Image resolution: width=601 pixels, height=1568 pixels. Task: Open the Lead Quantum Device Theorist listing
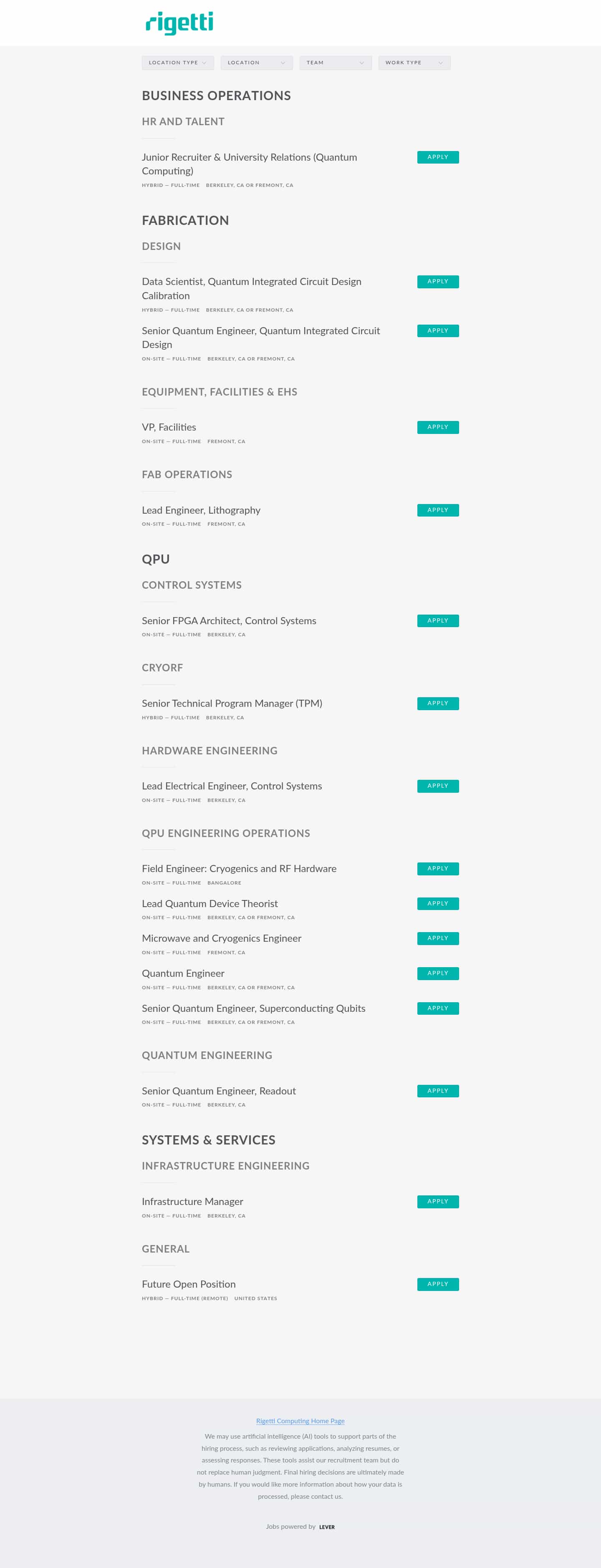209,903
